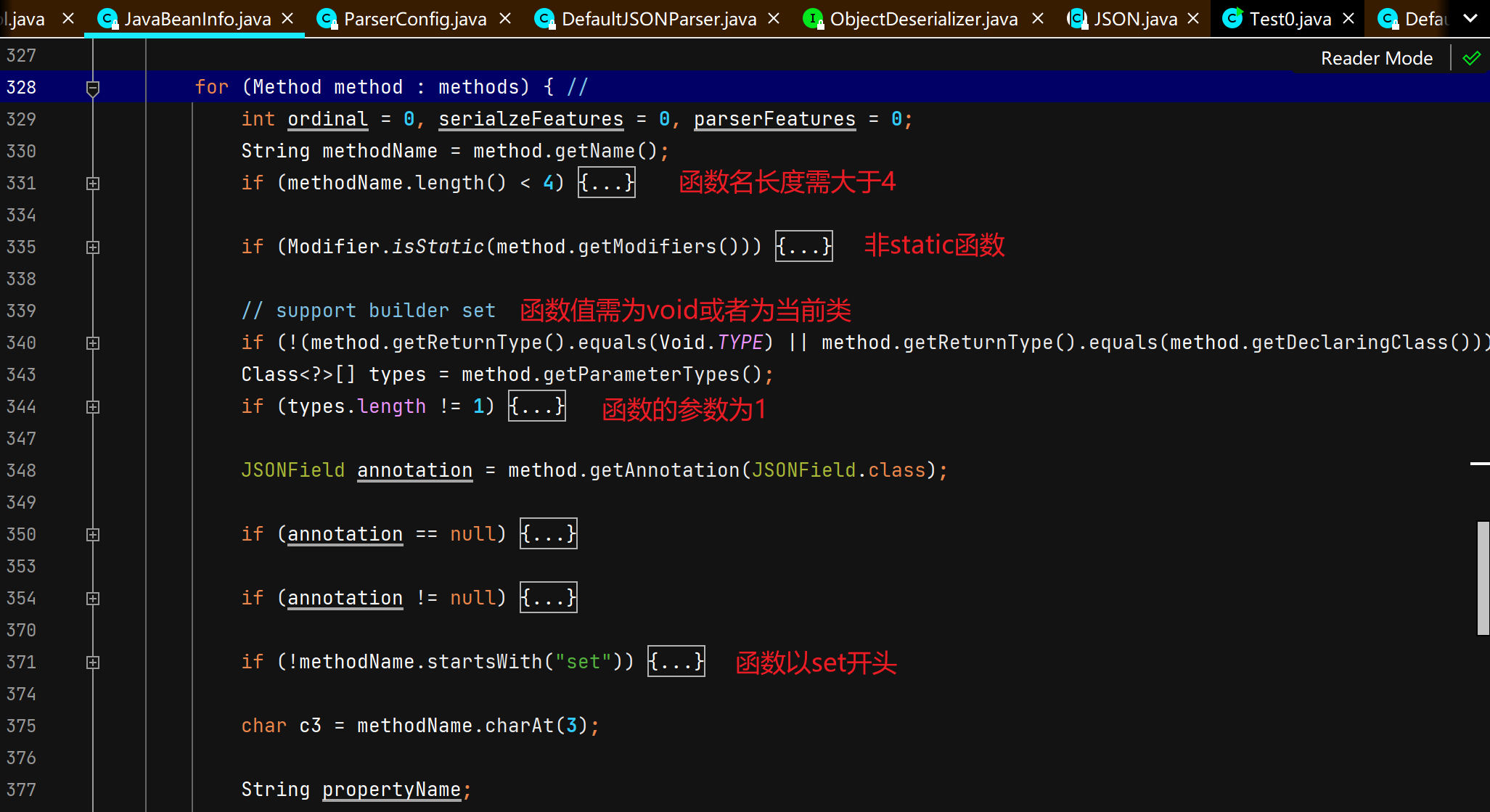This screenshot has height=812, width=1490.
Task: Open the ObjectDeserializer.java tab
Action: click(x=923, y=19)
